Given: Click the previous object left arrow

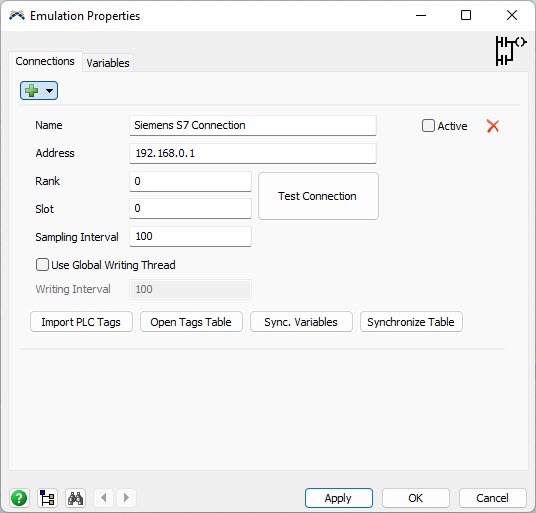Looking at the screenshot, I should click(104, 498).
